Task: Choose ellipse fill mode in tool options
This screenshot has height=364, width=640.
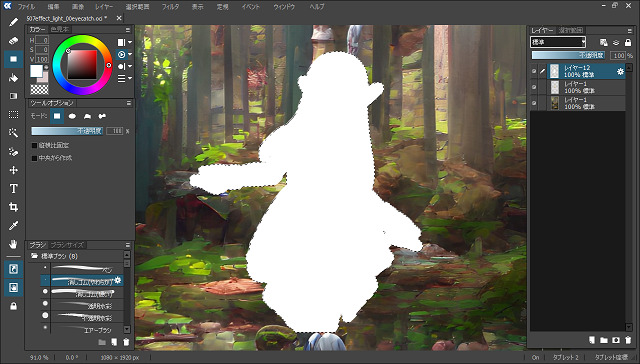Action: pyautogui.click(x=72, y=116)
